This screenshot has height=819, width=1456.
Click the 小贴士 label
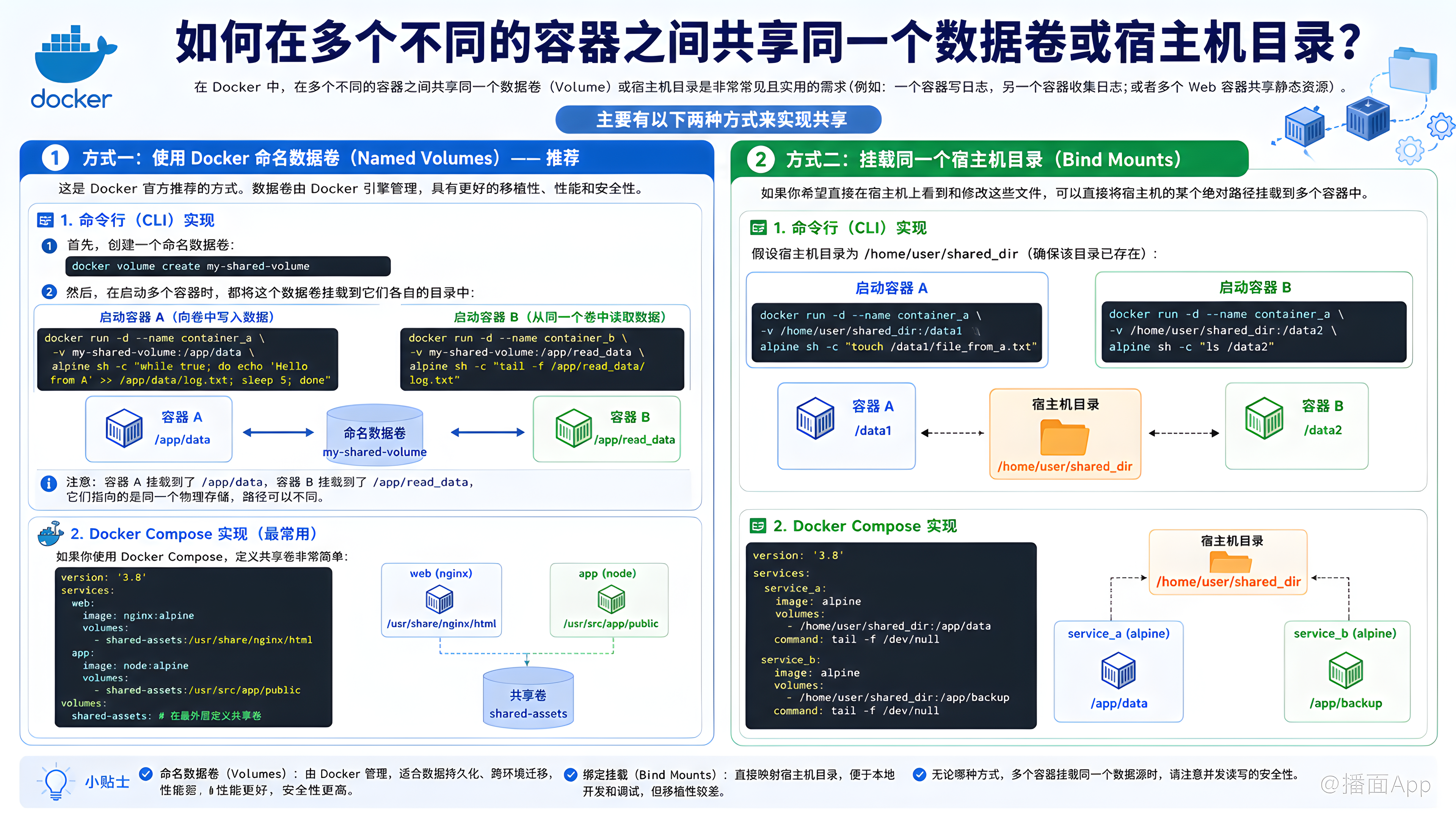click(107, 782)
